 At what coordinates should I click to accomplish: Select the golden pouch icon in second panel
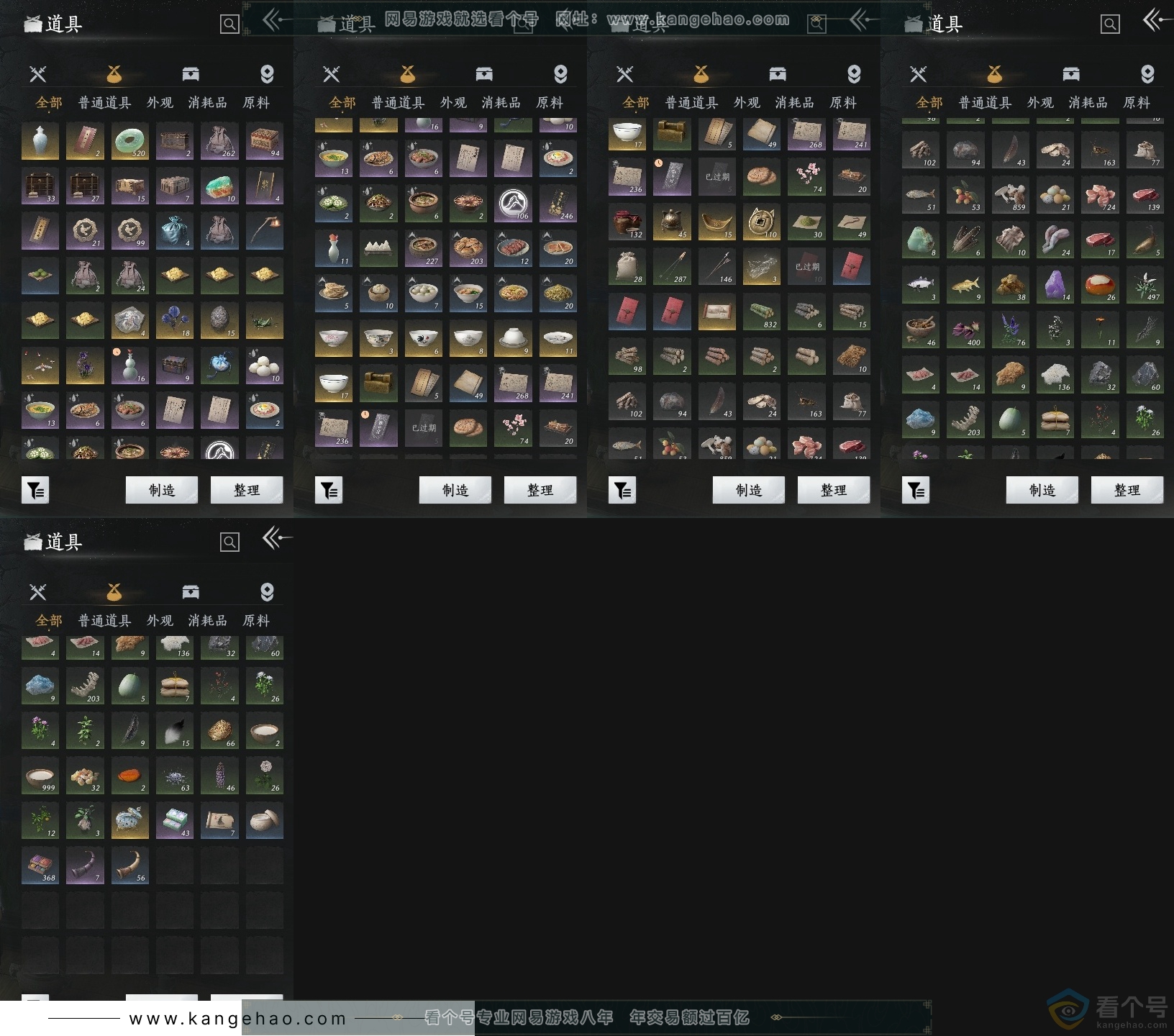coord(408,74)
